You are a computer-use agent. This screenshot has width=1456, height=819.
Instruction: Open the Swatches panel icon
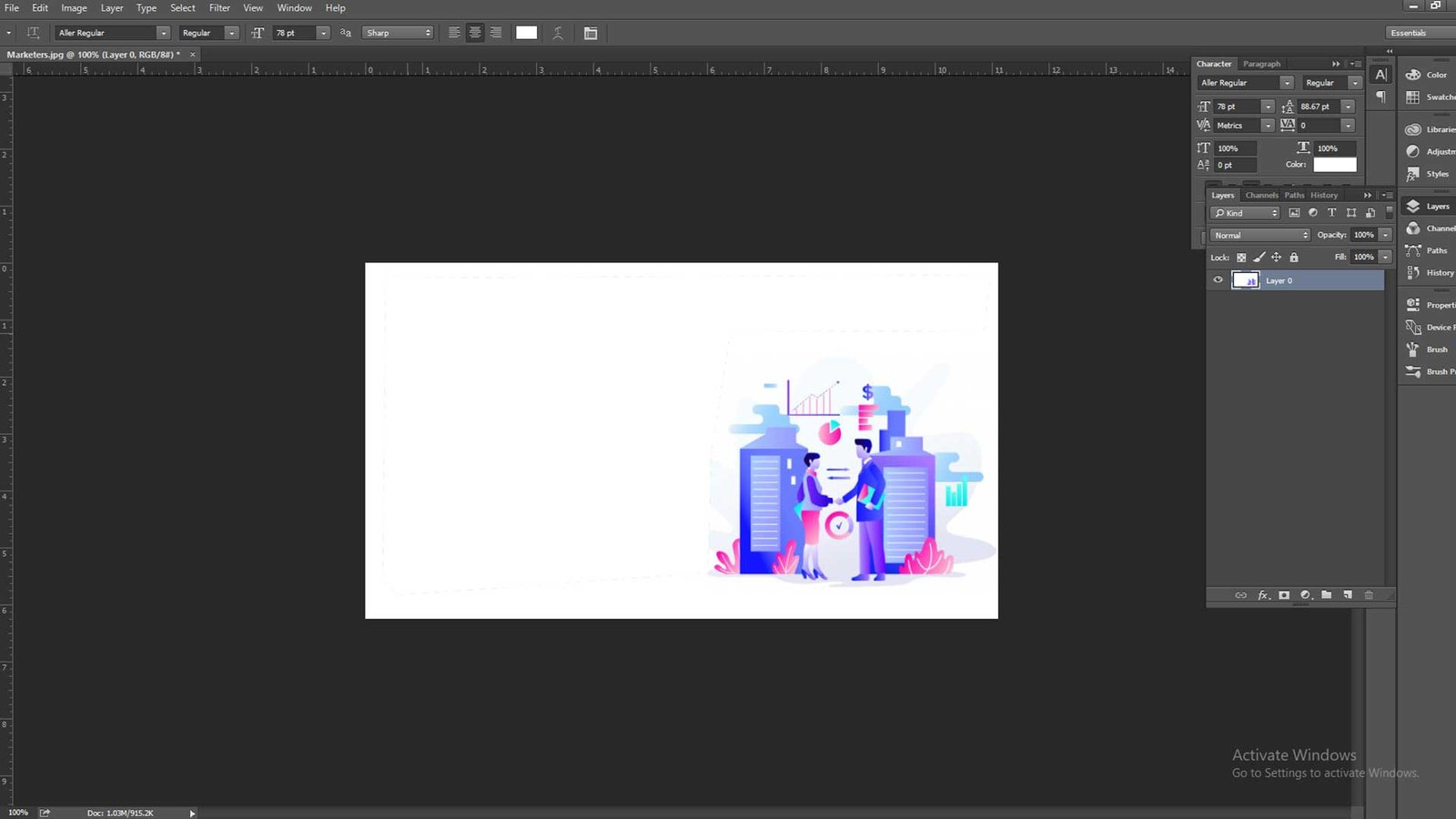pos(1413,97)
